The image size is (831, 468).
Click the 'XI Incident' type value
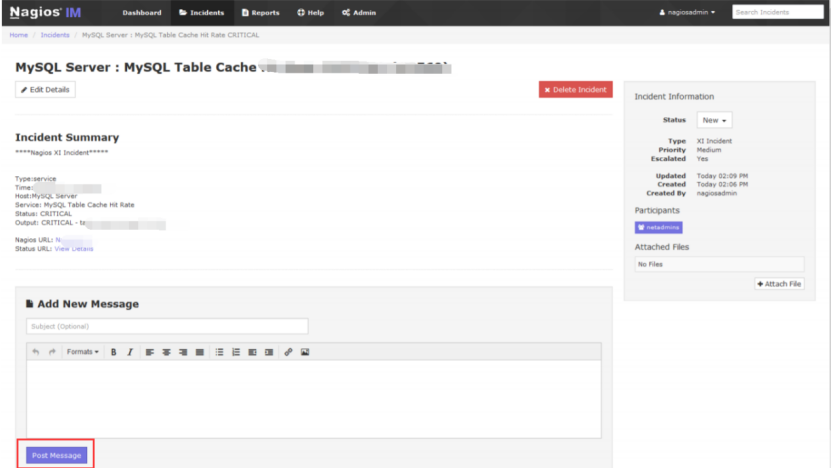coord(714,141)
